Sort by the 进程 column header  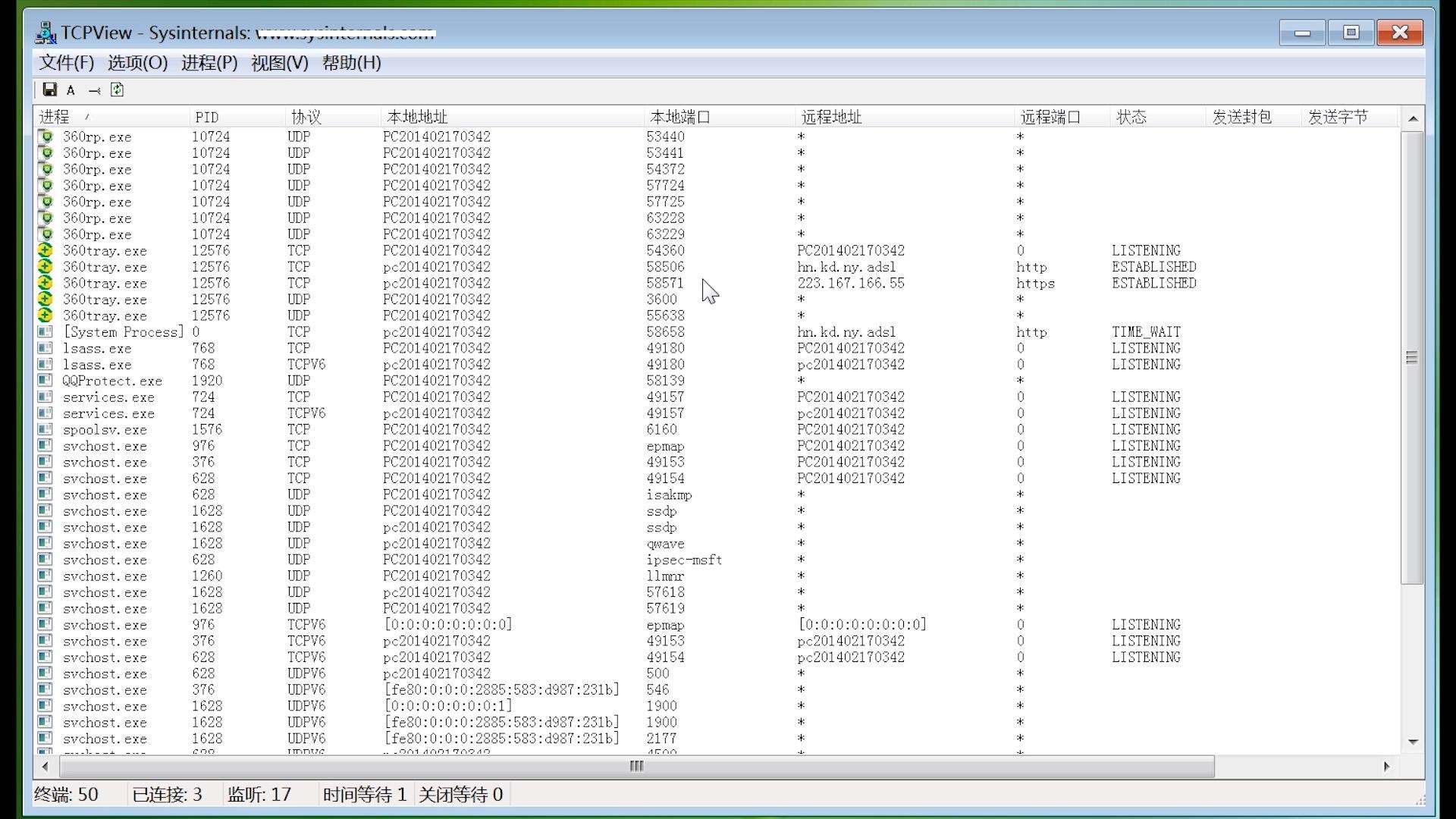pyautogui.click(x=111, y=117)
